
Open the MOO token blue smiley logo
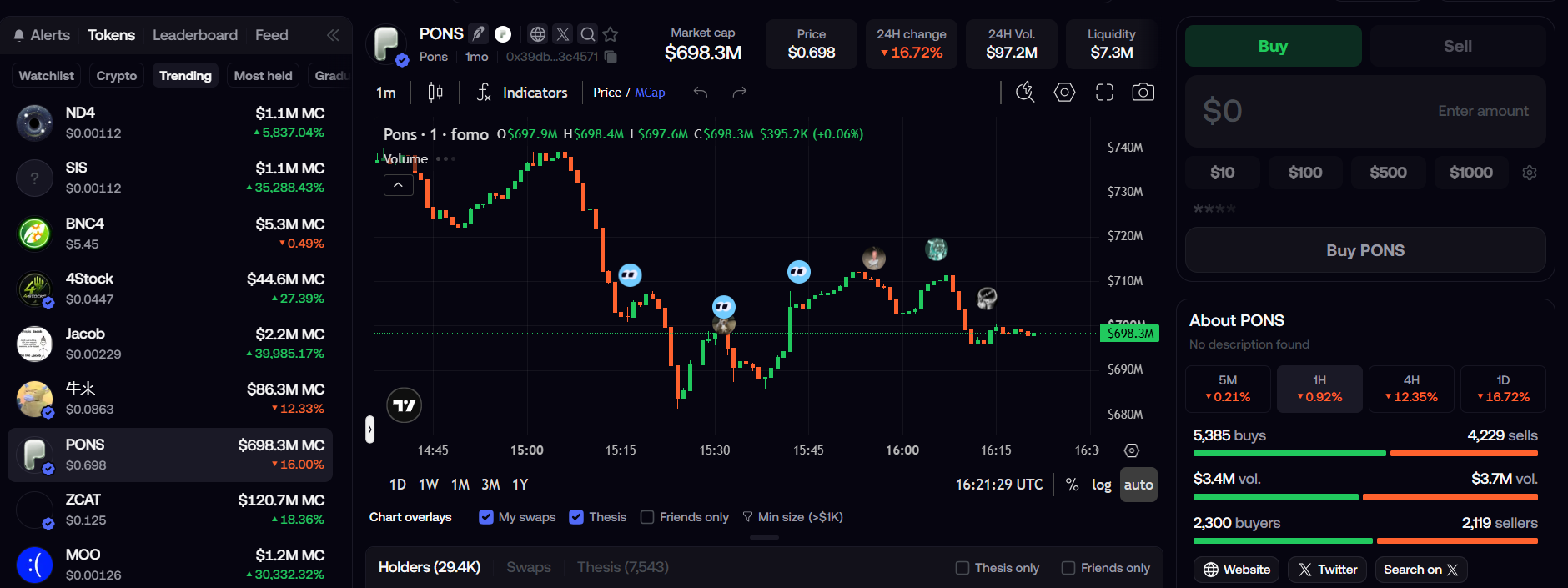click(34, 565)
